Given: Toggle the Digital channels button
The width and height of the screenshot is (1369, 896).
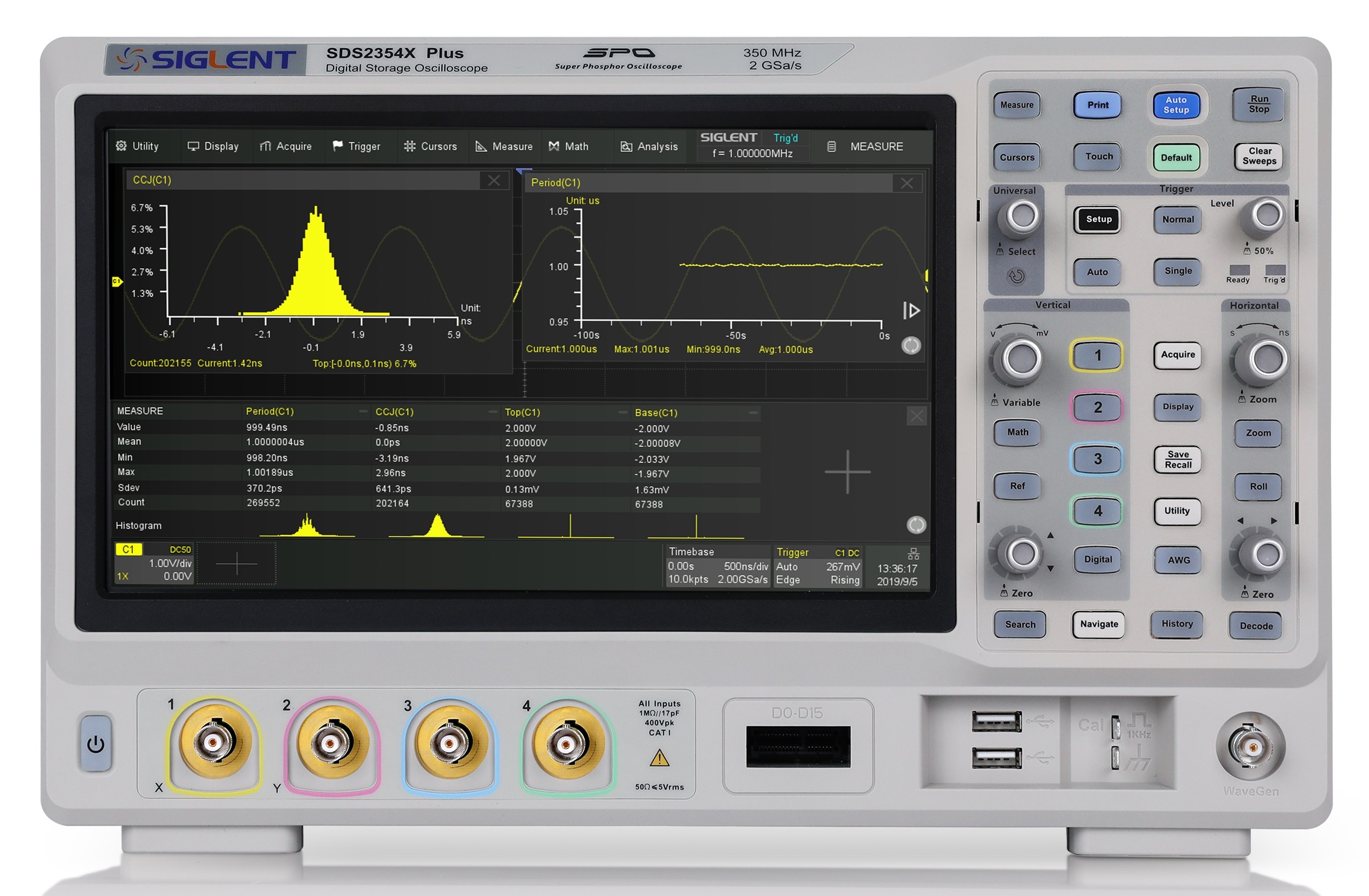Looking at the screenshot, I should 1097,559.
